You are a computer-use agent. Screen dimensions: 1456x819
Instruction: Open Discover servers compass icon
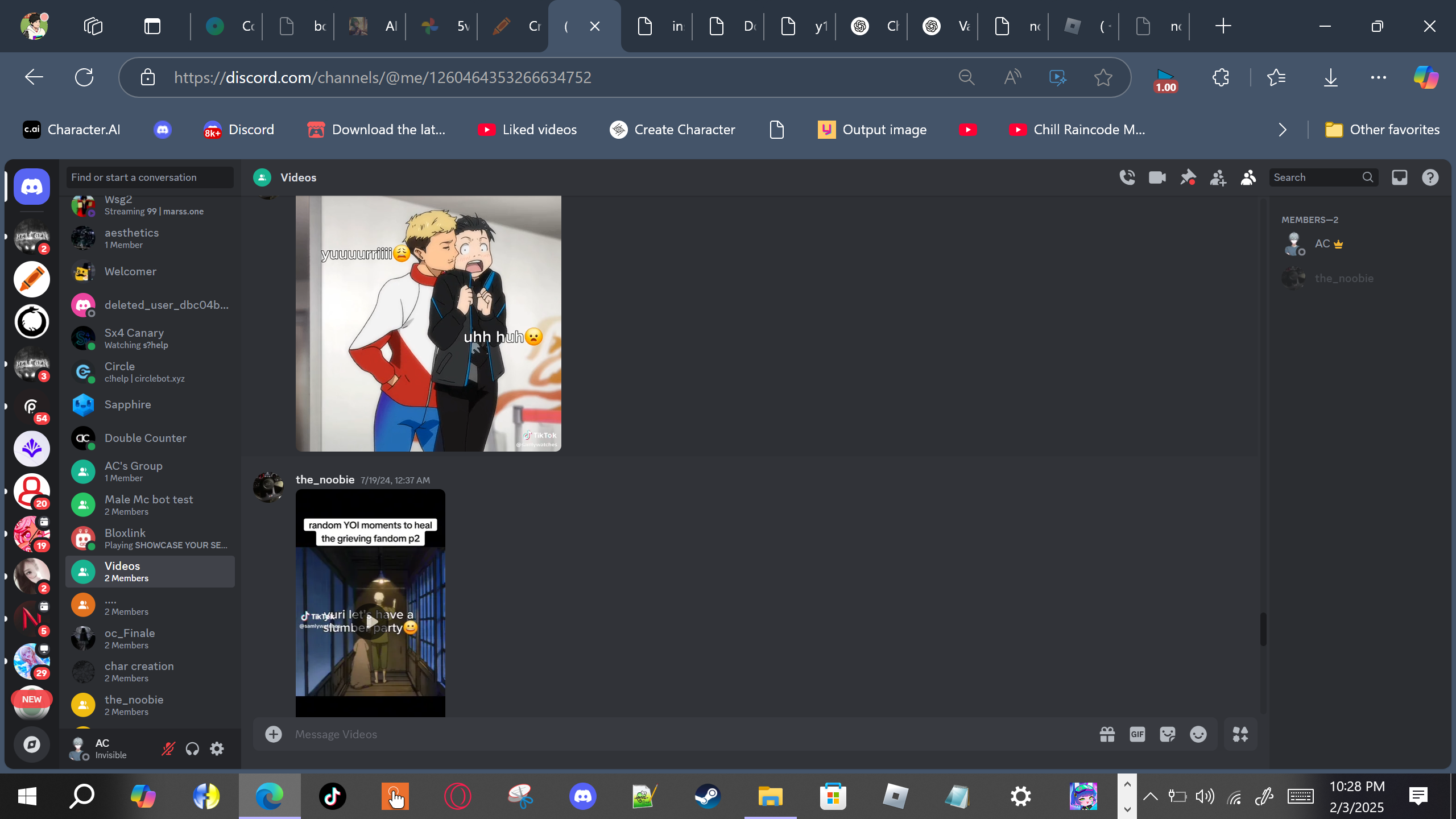[32, 744]
